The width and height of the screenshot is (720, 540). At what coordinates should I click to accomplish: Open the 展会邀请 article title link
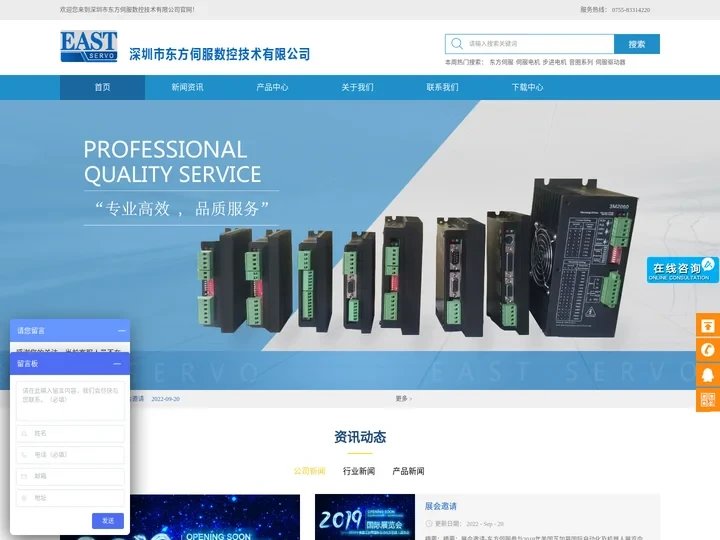440,506
